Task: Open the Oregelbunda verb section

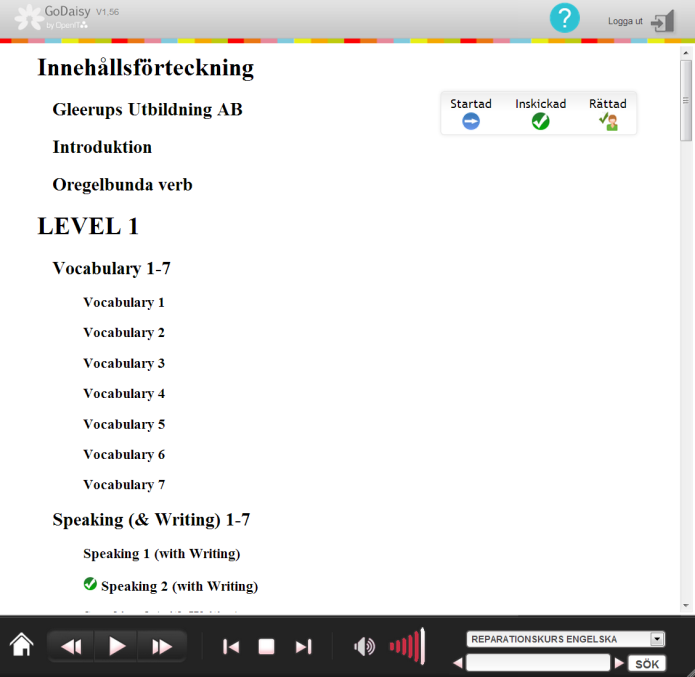Action: click(x=122, y=185)
